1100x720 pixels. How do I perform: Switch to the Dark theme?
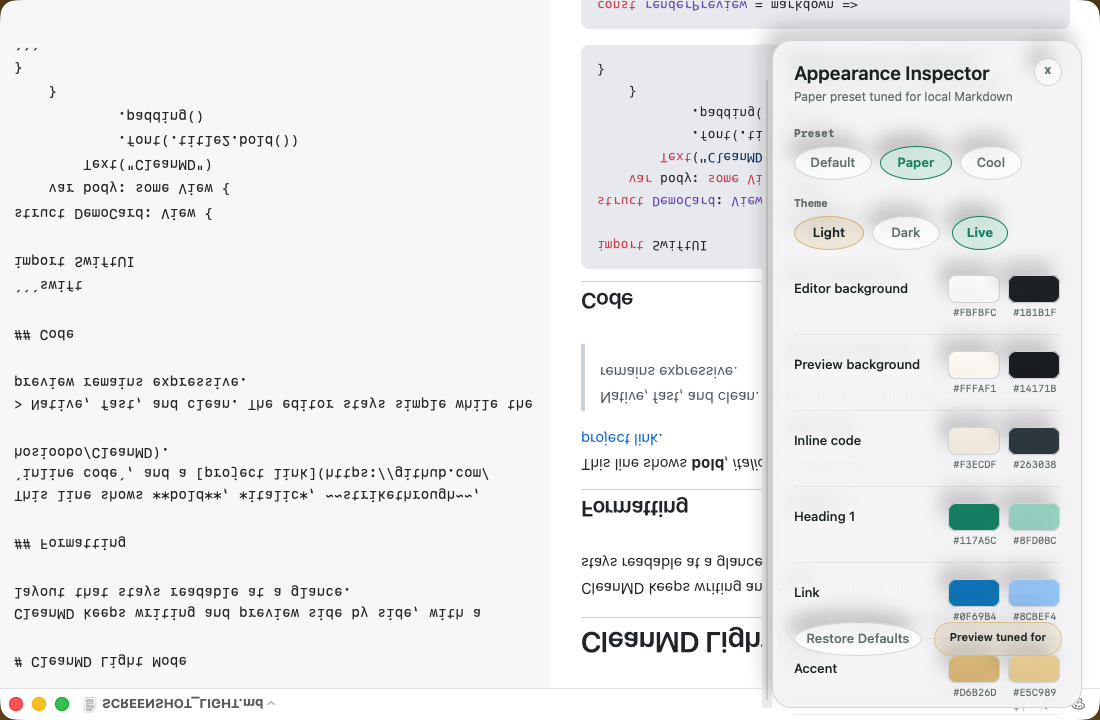click(x=905, y=233)
